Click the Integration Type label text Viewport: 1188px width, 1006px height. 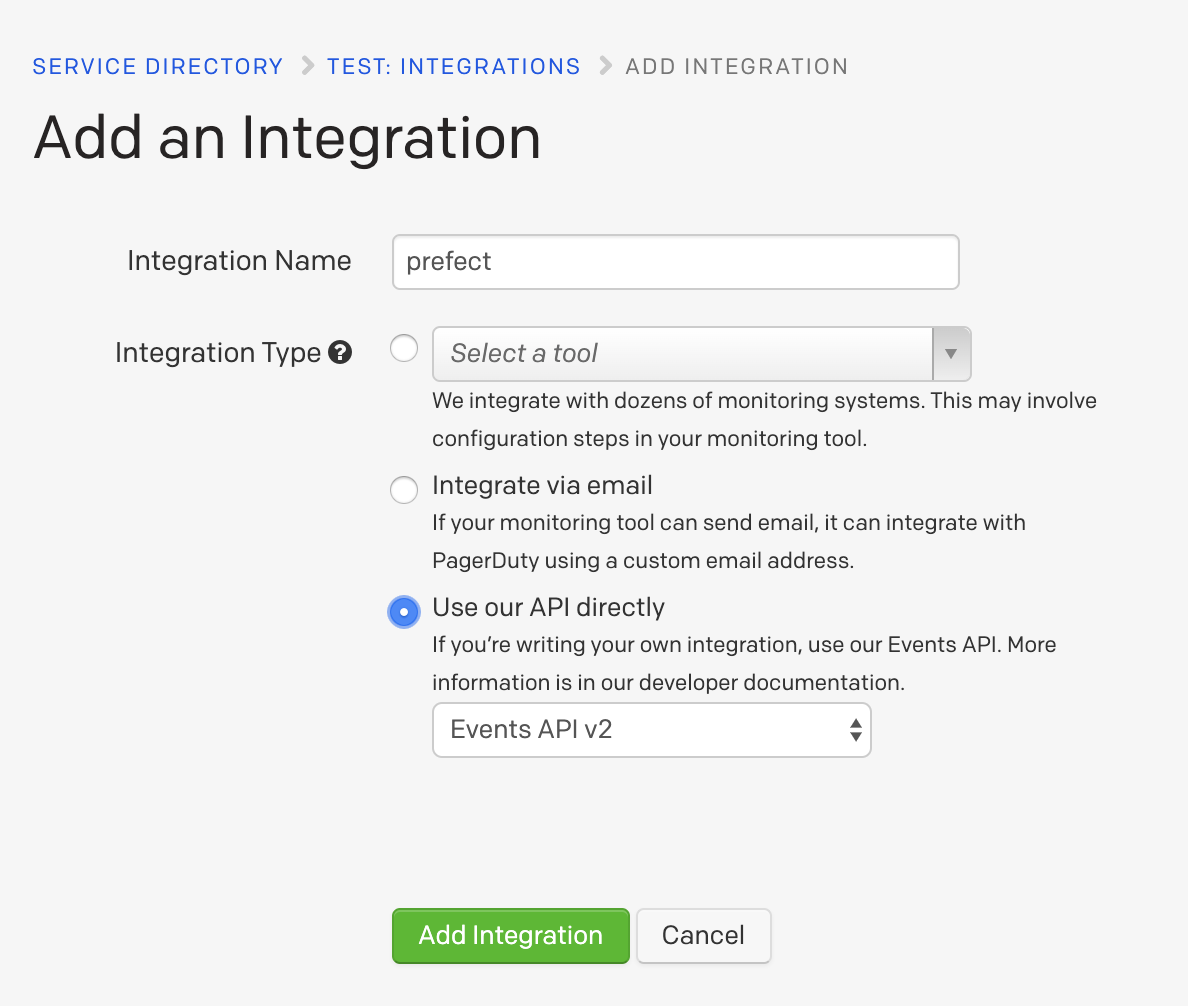pyautogui.click(x=218, y=353)
